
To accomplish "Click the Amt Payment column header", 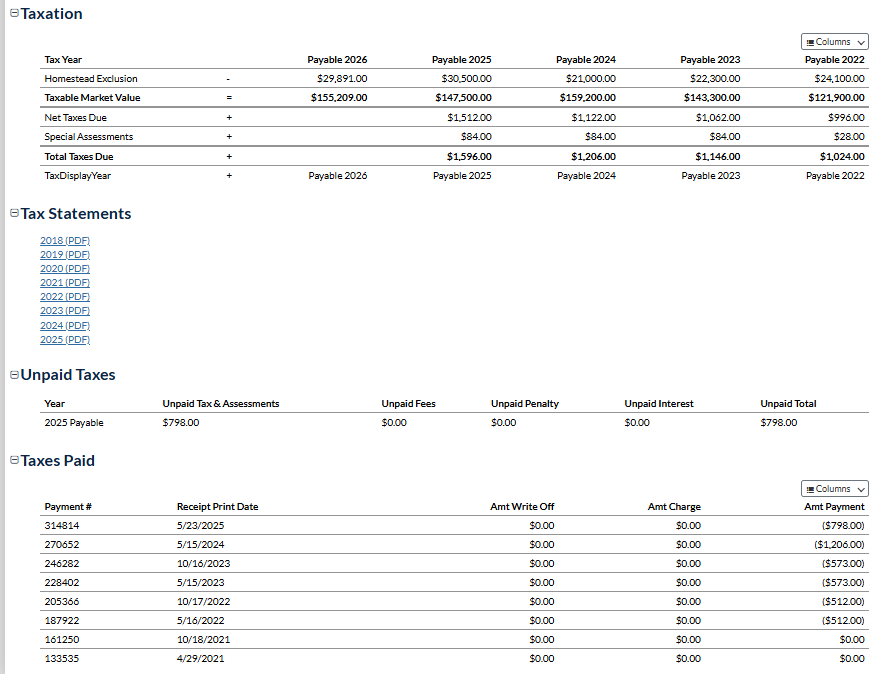I will [x=834, y=507].
